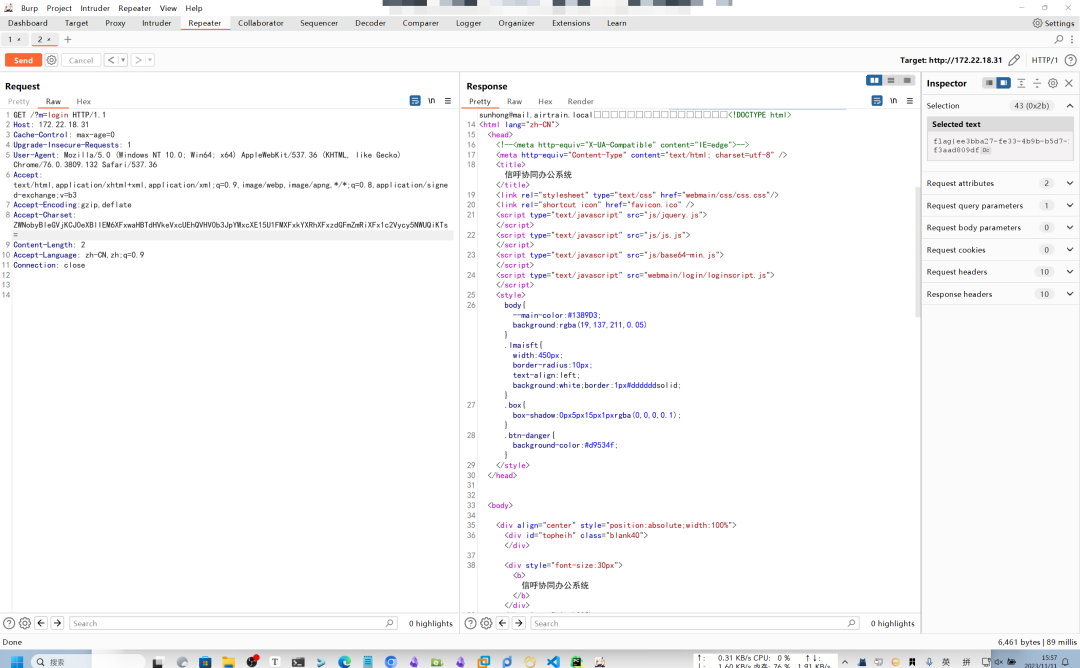
Task: Collapse all Inspector sections
Action: tap(1037, 83)
